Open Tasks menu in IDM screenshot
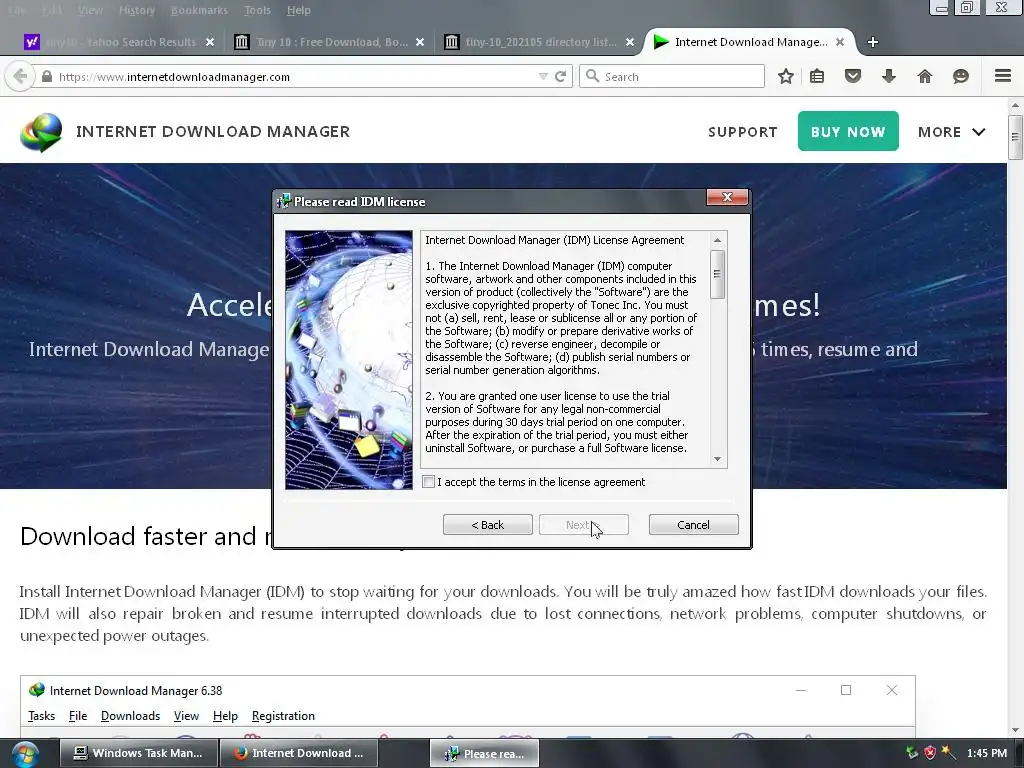 click(x=42, y=716)
